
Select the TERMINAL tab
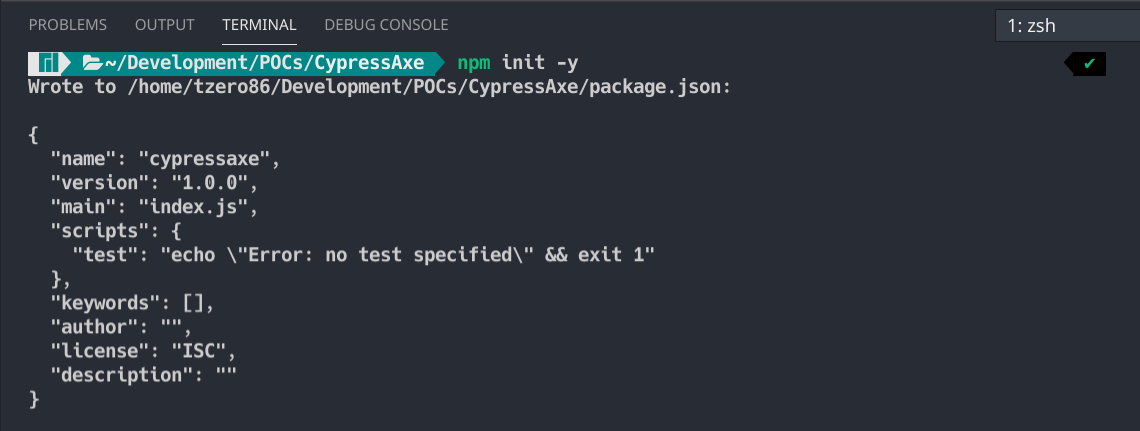tap(260, 25)
